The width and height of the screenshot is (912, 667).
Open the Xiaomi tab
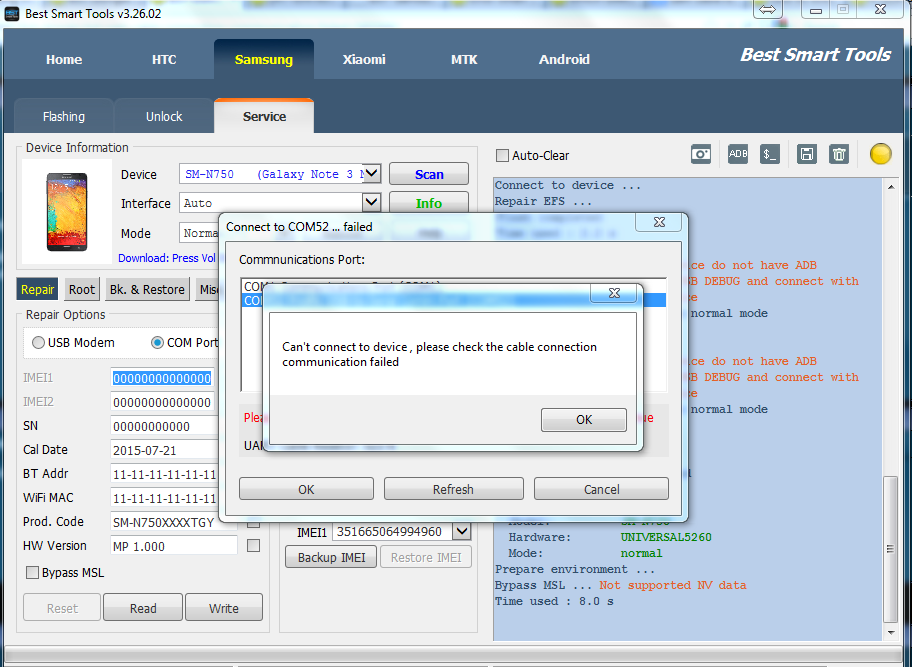click(364, 59)
